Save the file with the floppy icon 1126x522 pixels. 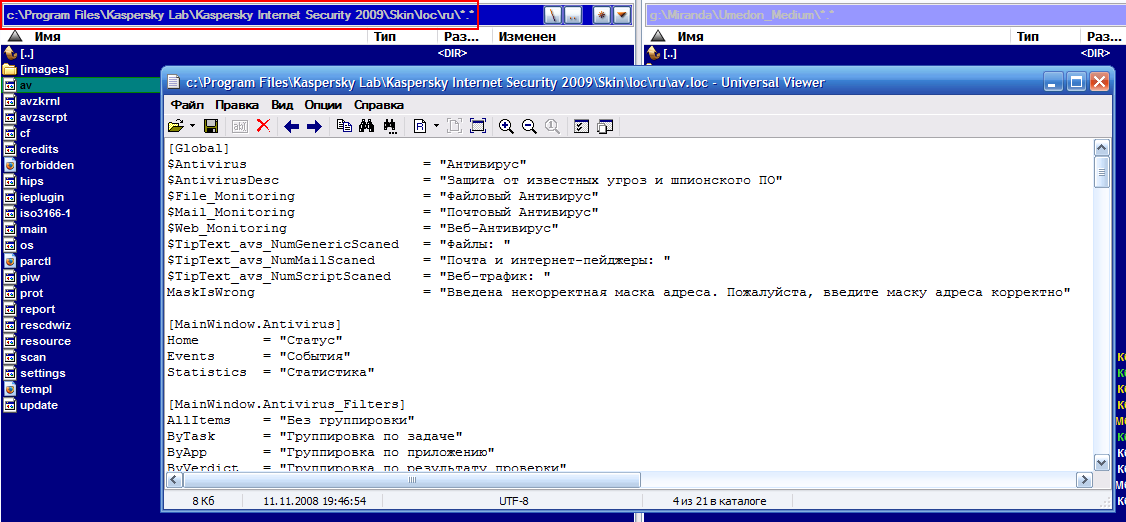[211, 126]
